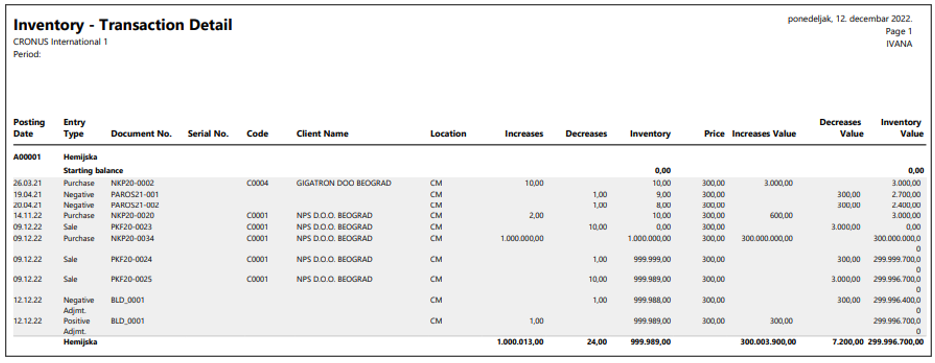Click the Period: label
The height and width of the screenshot is (363, 935).
(x=27, y=54)
